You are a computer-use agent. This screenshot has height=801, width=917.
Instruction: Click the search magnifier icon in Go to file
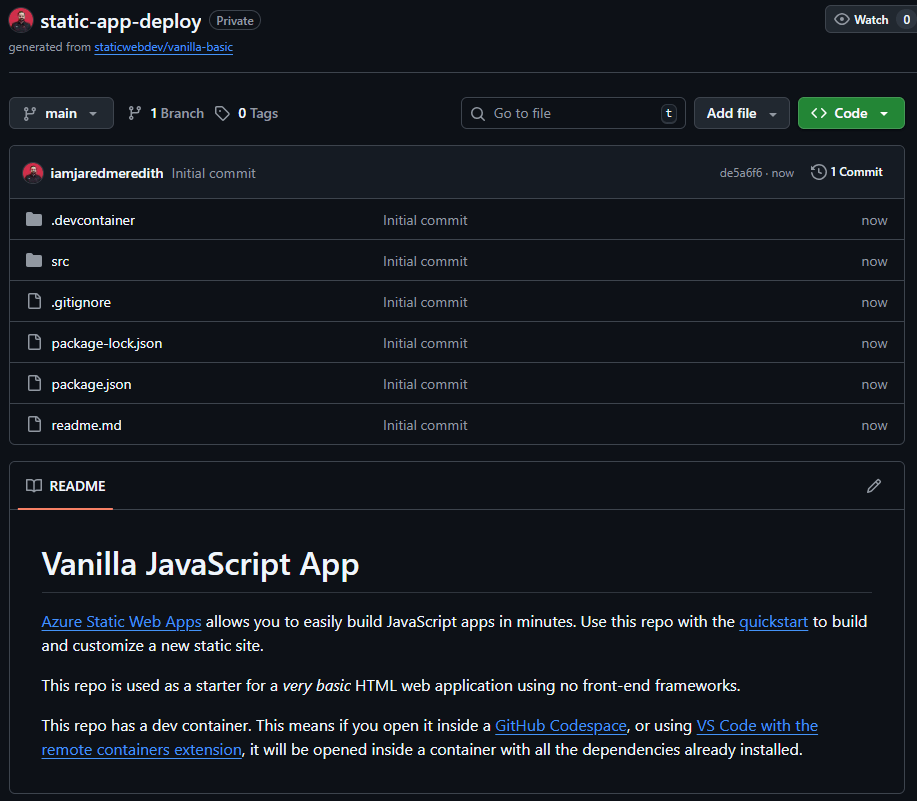coord(478,113)
